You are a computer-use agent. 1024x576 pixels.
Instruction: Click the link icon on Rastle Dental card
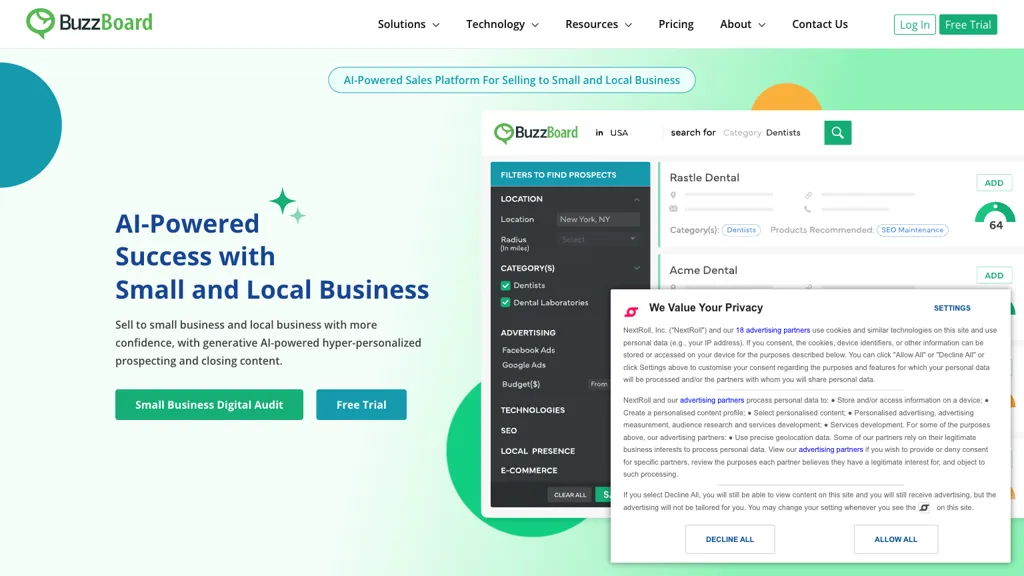(807, 194)
